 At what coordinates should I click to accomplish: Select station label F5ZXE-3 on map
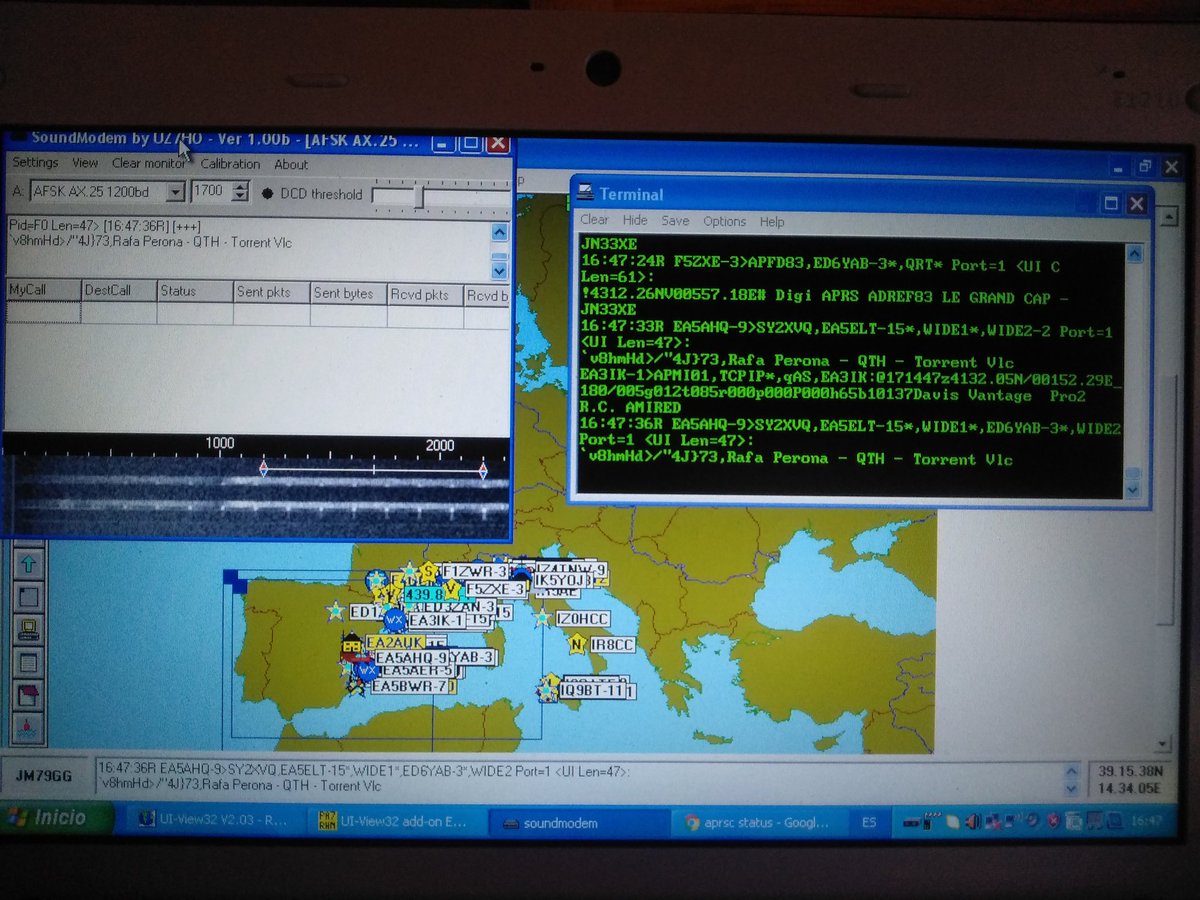tap(496, 589)
